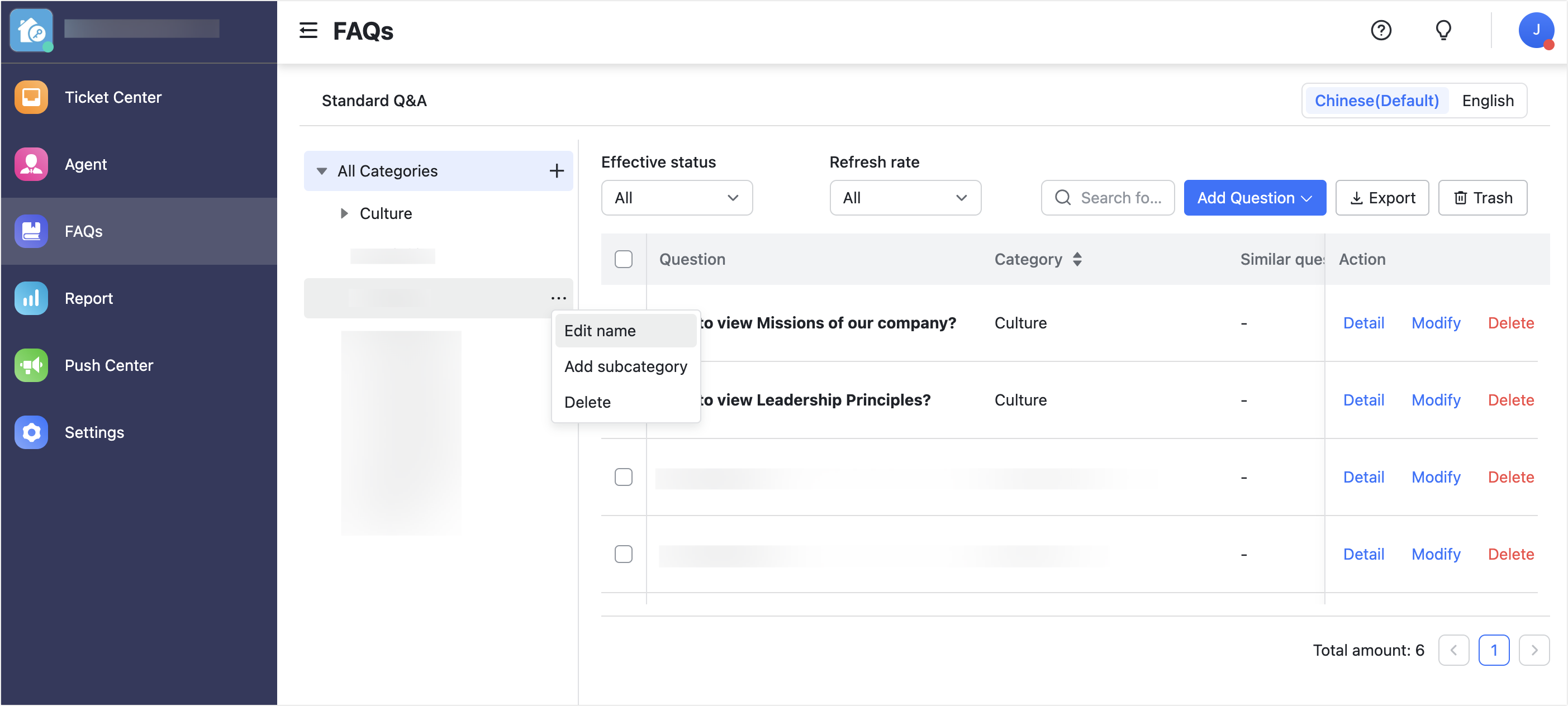This screenshot has height=706, width=1568.
Task: Add a category with plus icon
Action: point(557,171)
